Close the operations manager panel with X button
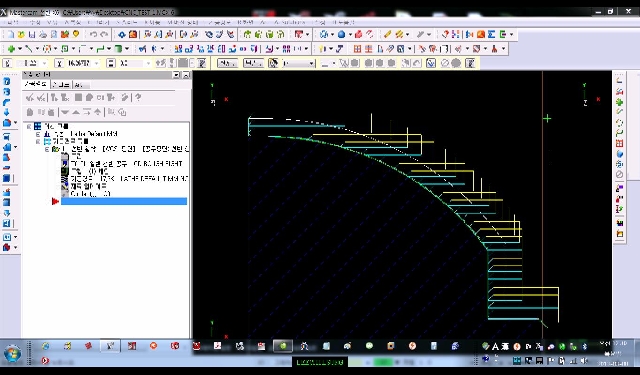Image resolution: width=640 pixels, height=375 pixels. [186, 75]
